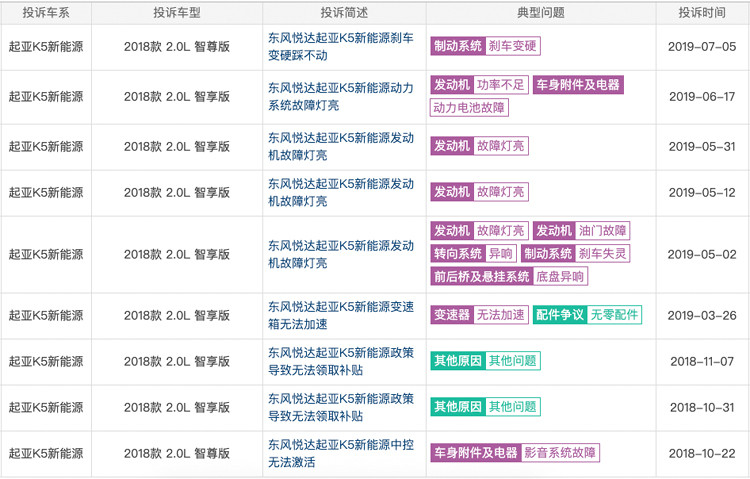Click the 车身附件及电器 影音系统故障 tag
The width and height of the screenshot is (750, 479).
[x=515, y=453]
